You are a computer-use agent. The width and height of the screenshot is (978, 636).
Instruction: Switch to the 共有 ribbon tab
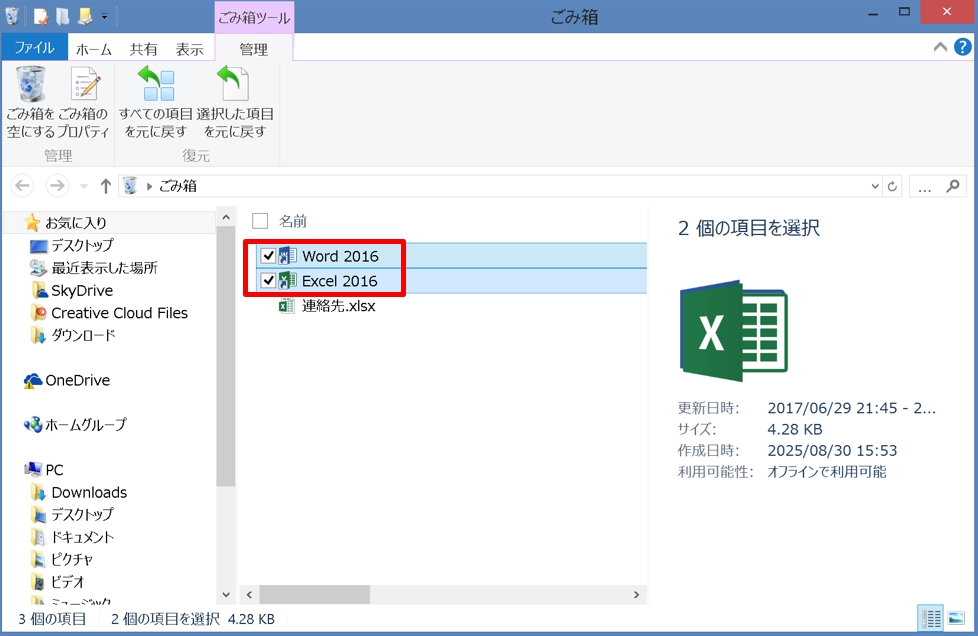pyautogui.click(x=143, y=49)
